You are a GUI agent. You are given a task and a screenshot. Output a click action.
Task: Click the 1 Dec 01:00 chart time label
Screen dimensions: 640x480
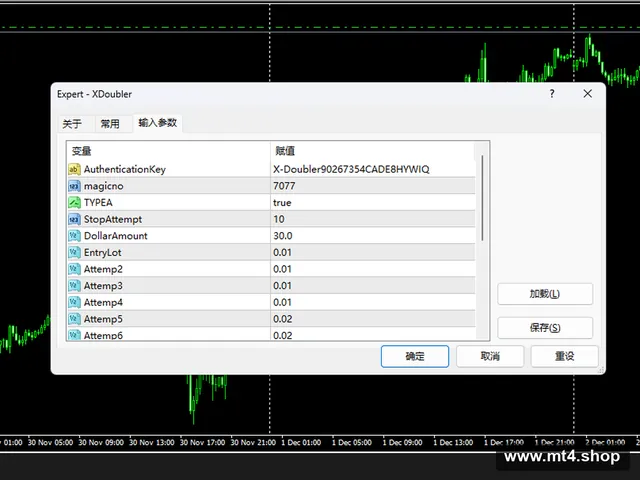[x=301, y=442]
